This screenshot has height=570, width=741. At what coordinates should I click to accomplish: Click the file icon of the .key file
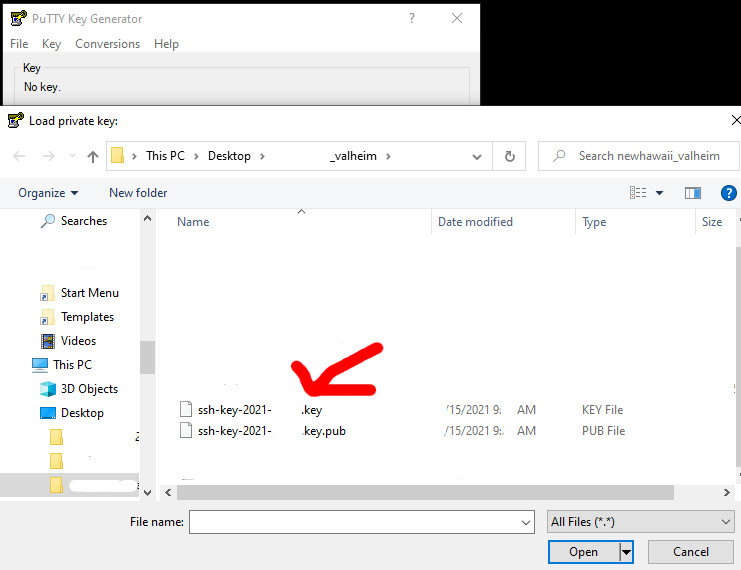[x=186, y=409]
